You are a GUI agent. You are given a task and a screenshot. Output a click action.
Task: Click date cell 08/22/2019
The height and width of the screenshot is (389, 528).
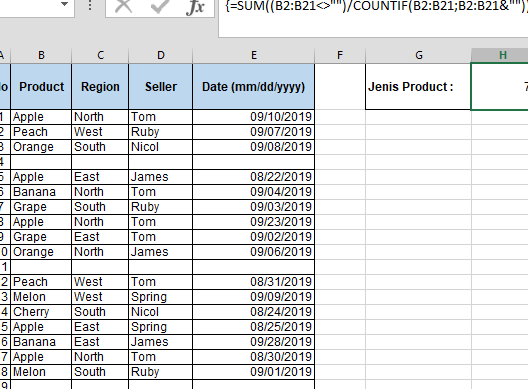coord(254,177)
